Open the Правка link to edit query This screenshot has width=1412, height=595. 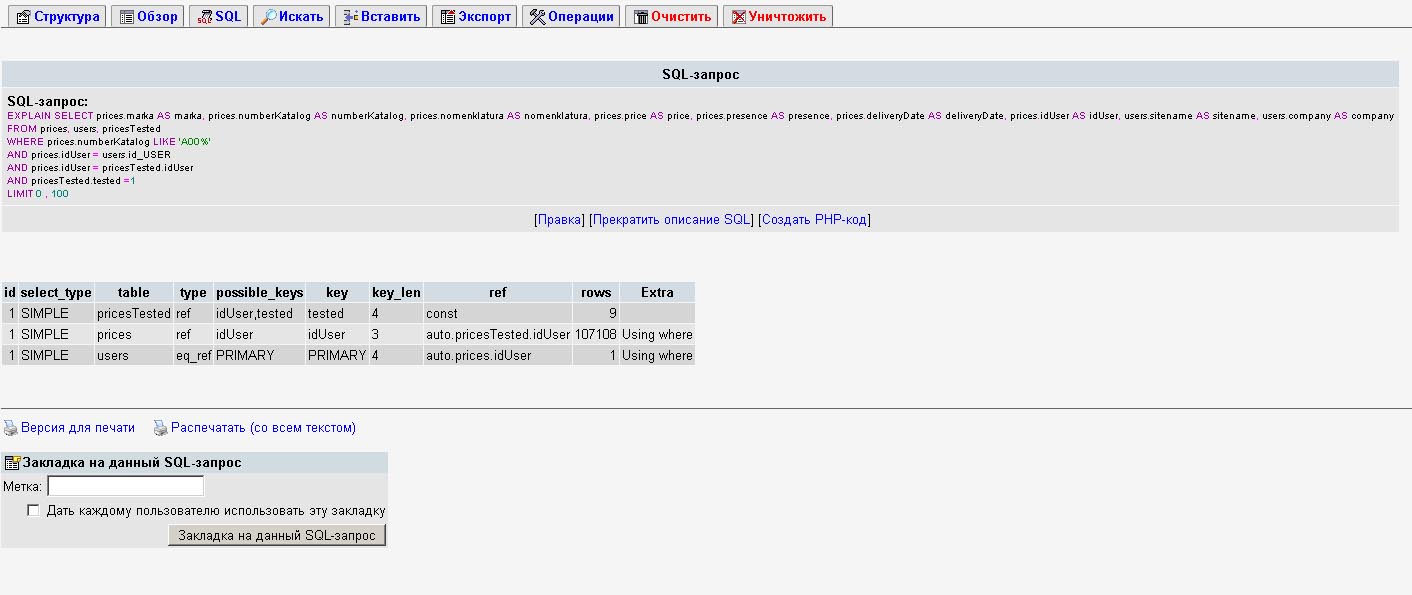point(560,220)
